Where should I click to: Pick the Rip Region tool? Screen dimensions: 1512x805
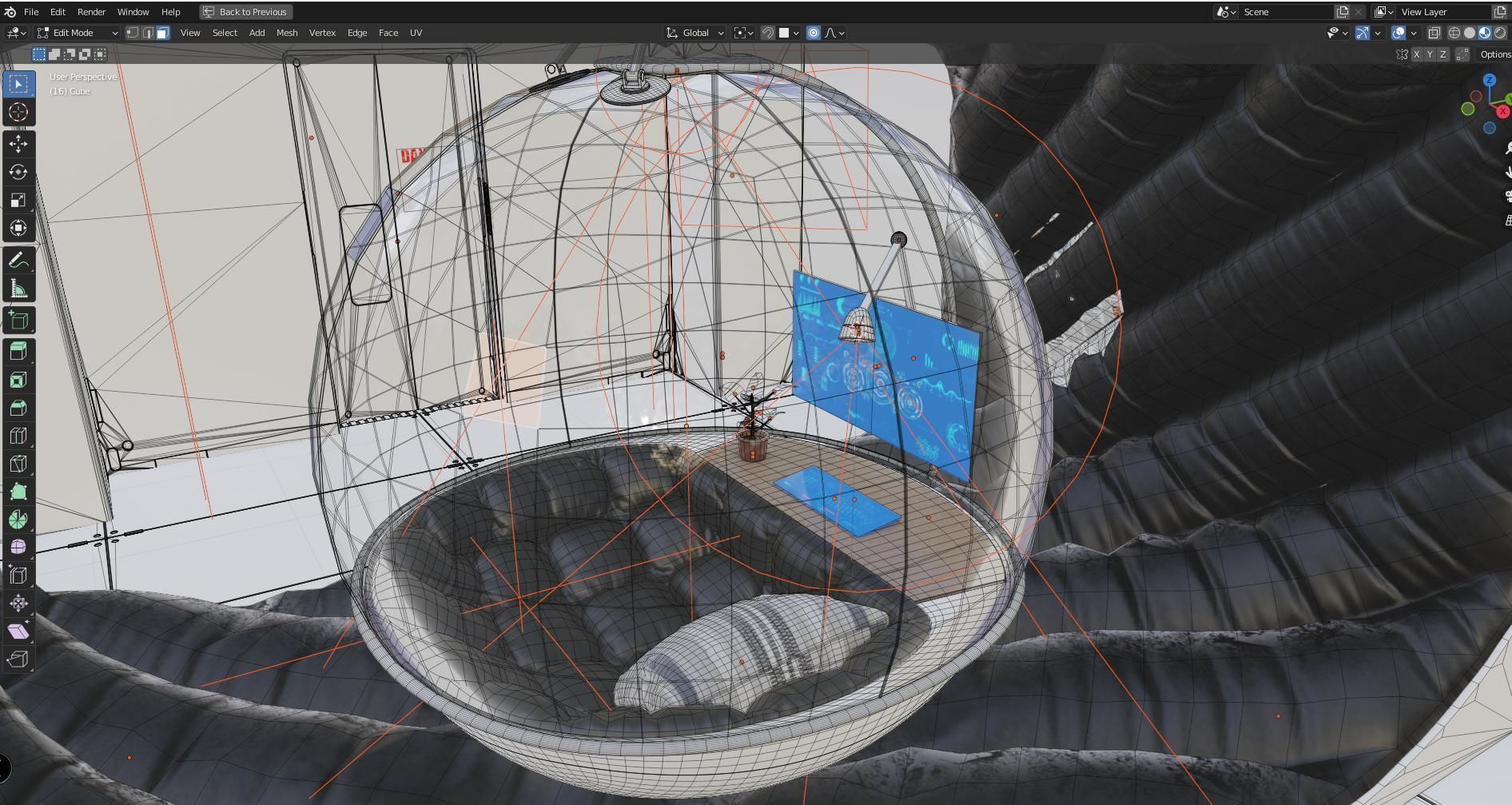pyautogui.click(x=18, y=660)
